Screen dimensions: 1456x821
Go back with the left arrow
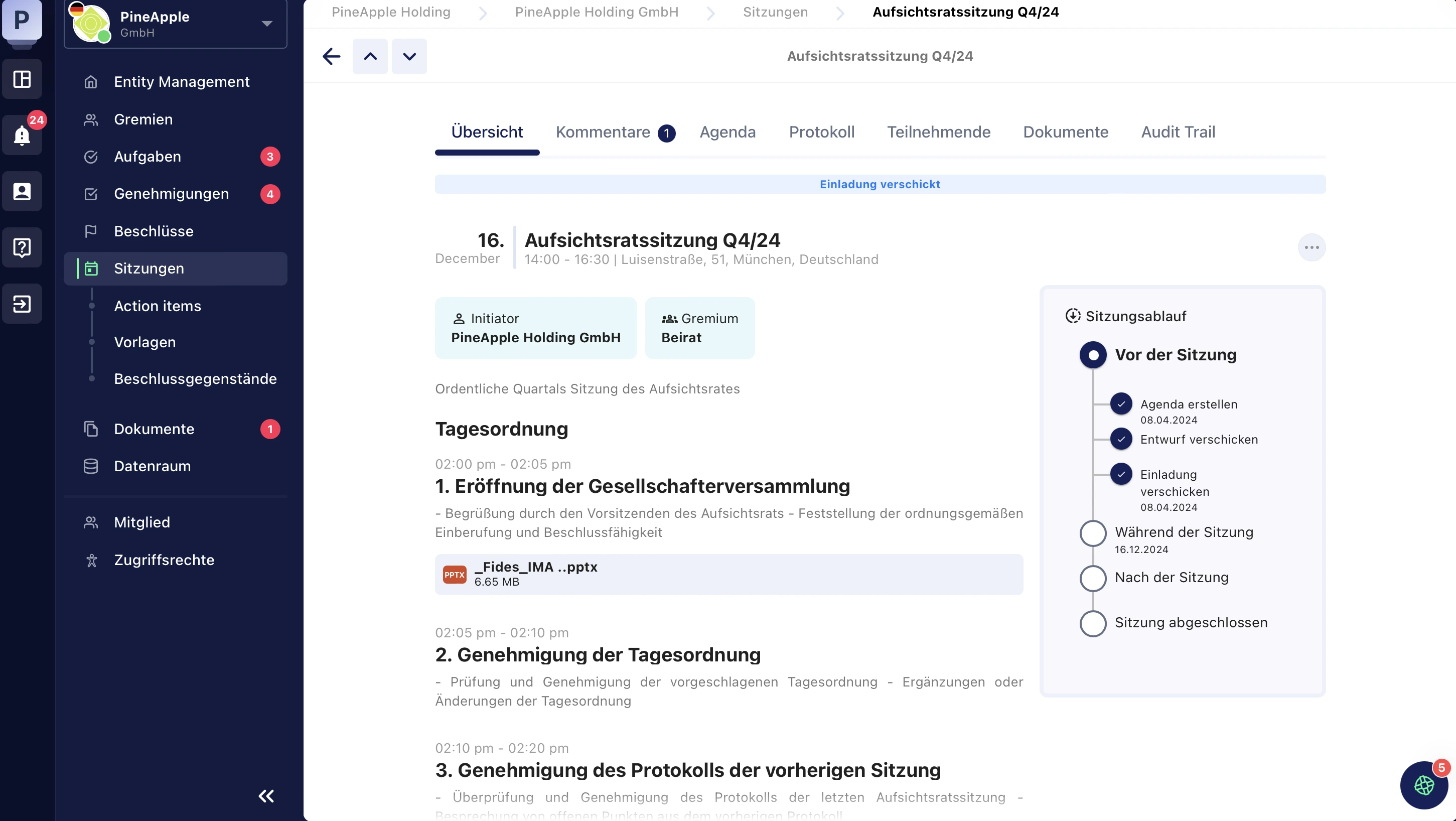331,56
